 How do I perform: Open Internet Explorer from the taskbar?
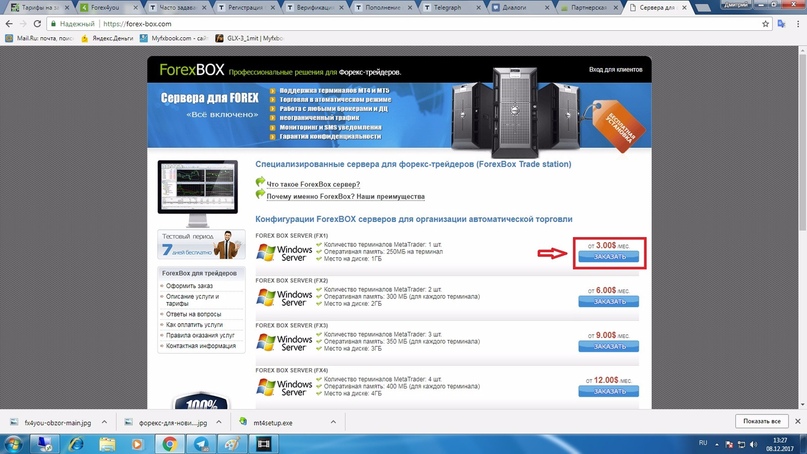coord(76,444)
